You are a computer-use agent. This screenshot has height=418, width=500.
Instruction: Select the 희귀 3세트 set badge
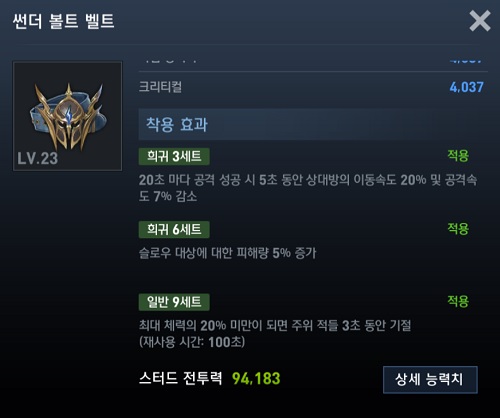174,156
